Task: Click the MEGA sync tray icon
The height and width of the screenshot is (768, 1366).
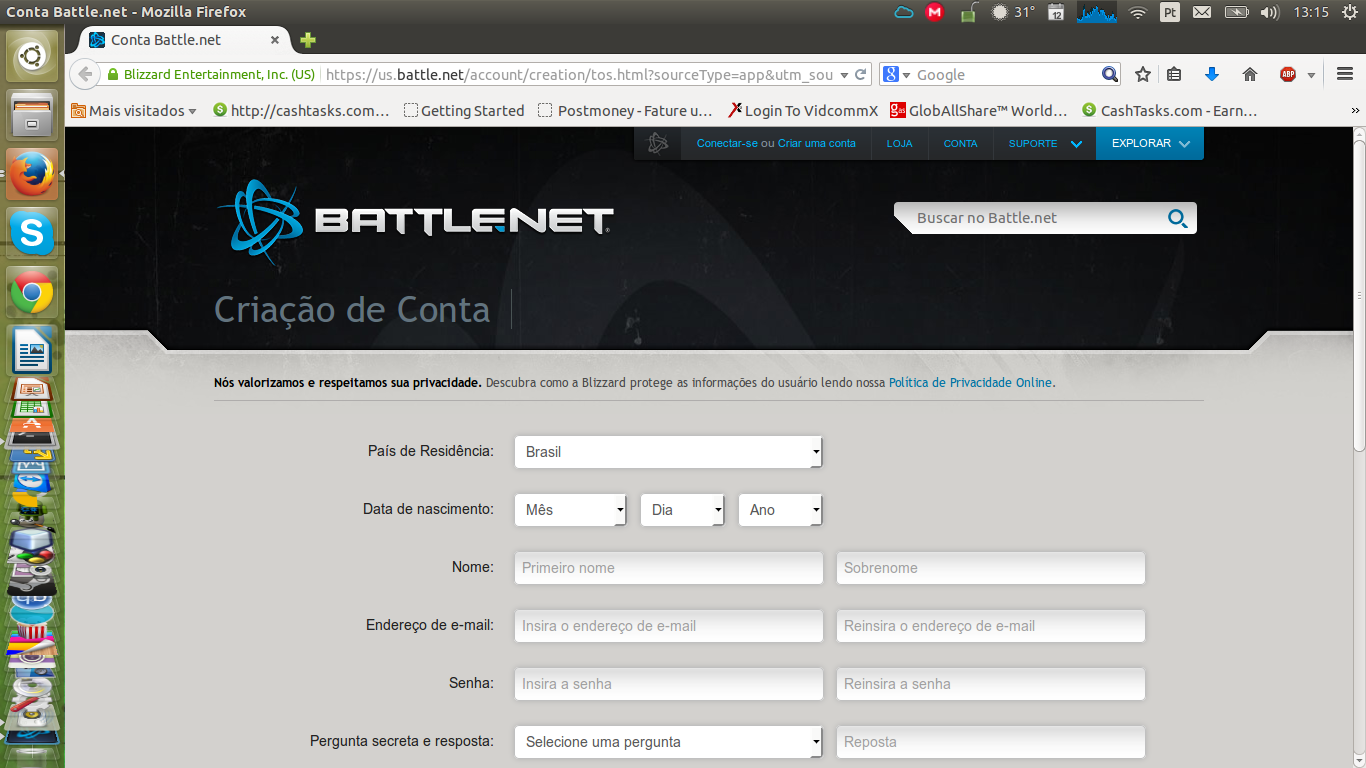Action: [934, 12]
